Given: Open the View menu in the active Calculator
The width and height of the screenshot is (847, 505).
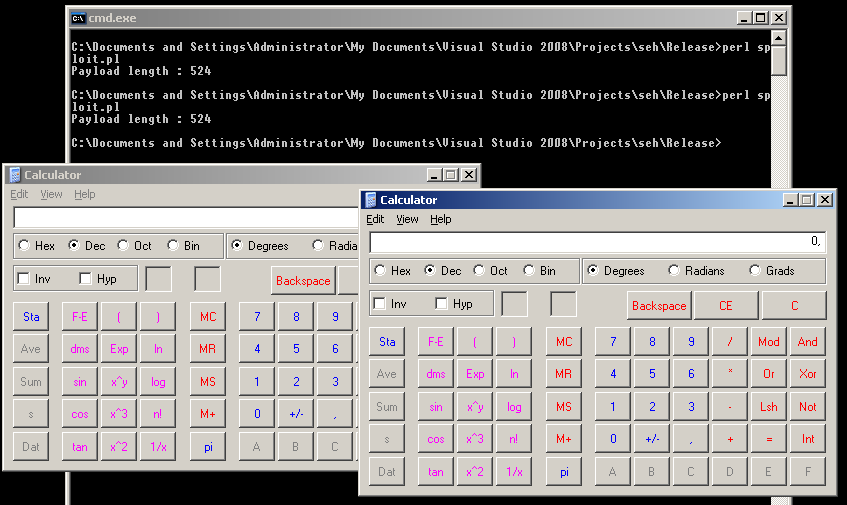Looking at the screenshot, I should [x=407, y=219].
